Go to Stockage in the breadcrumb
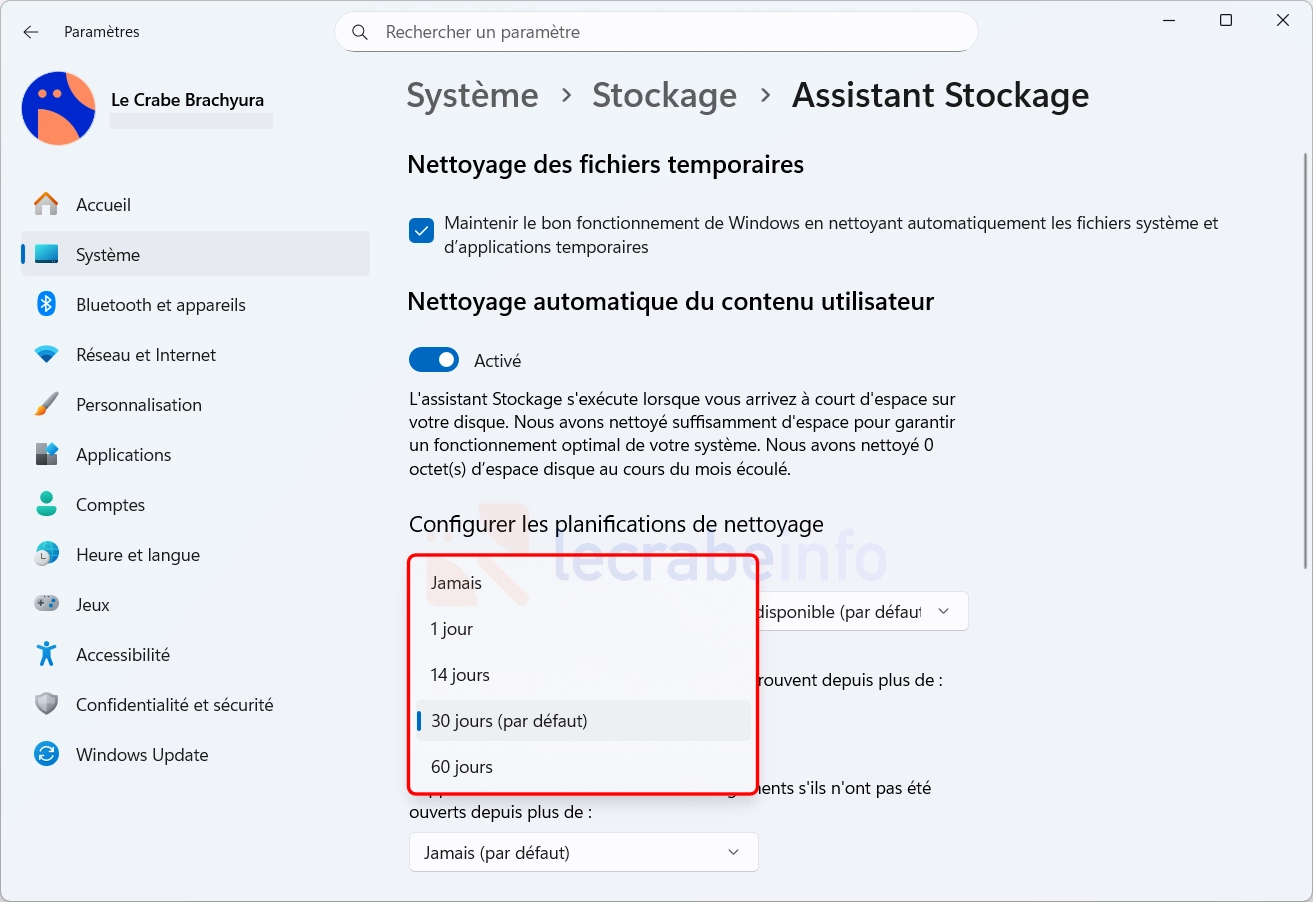The height and width of the screenshot is (902, 1313). 664,95
